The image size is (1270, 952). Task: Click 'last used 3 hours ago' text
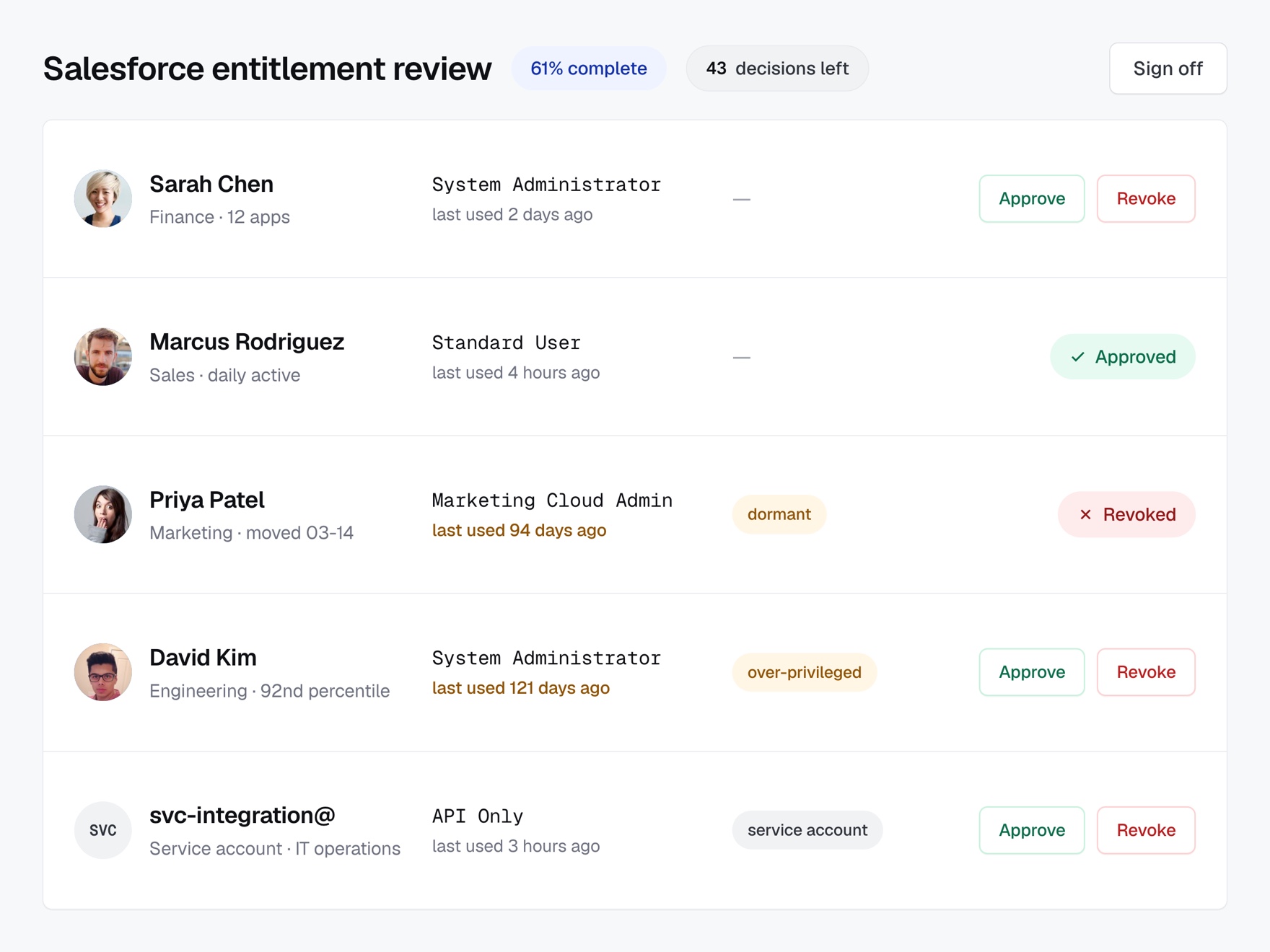click(x=516, y=847)
